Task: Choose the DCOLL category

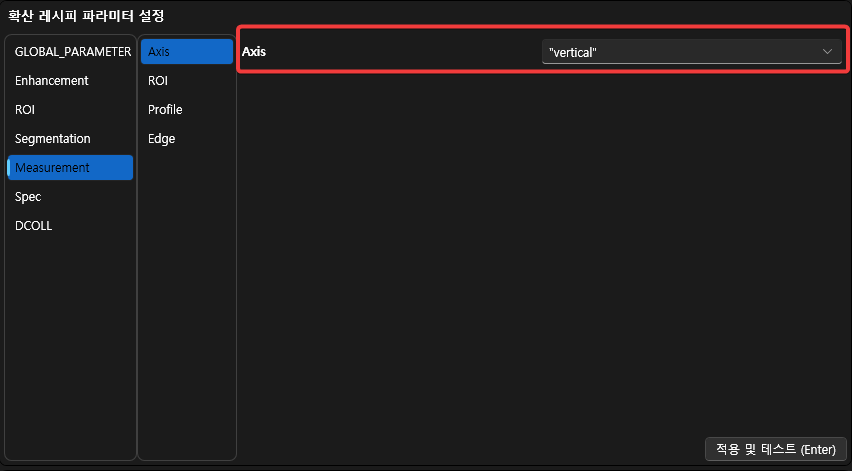Action: tap(34, 226)
